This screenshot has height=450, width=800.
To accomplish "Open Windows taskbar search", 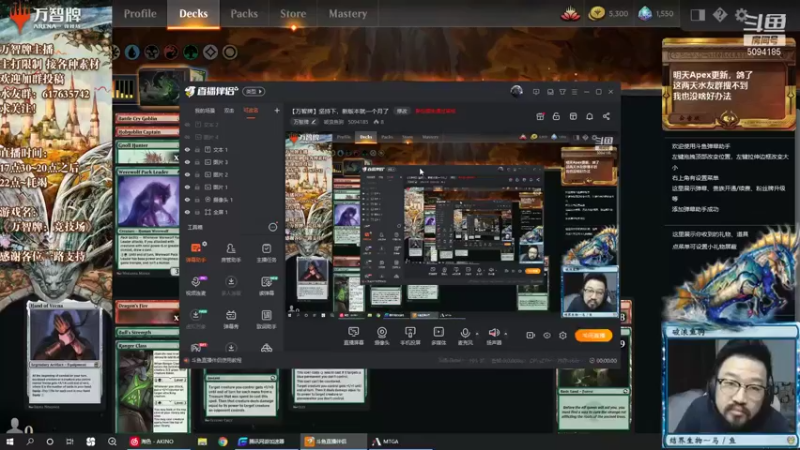I will click(x=30, y=441).
